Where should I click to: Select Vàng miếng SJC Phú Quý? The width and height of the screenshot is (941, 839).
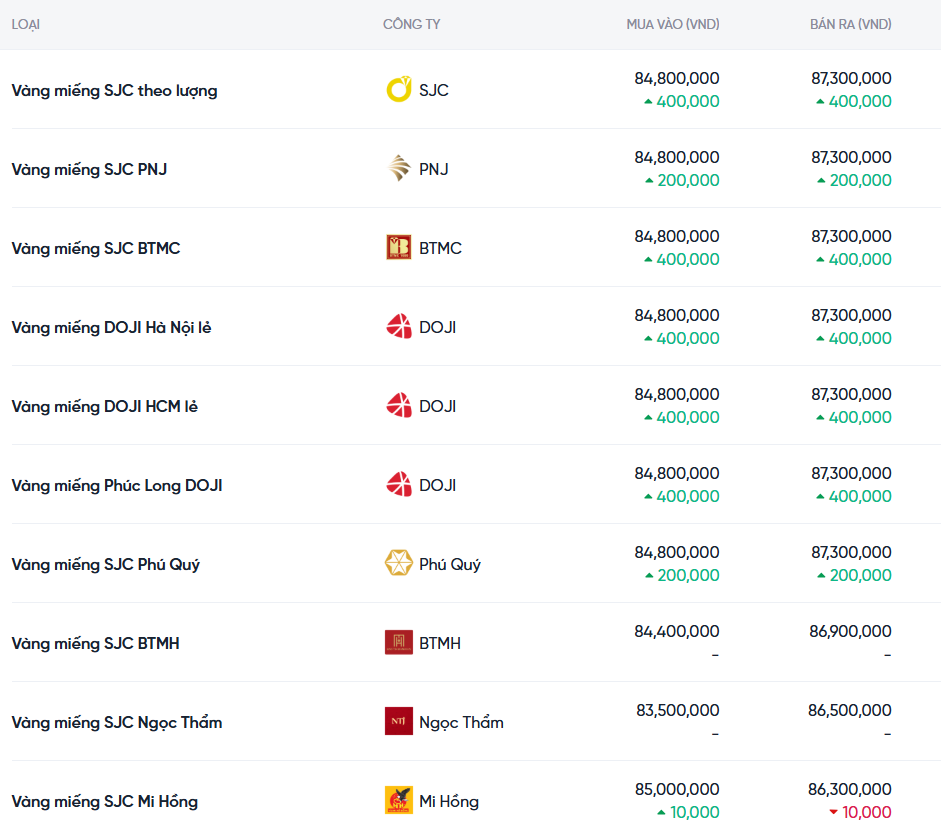tap(105, 565)
